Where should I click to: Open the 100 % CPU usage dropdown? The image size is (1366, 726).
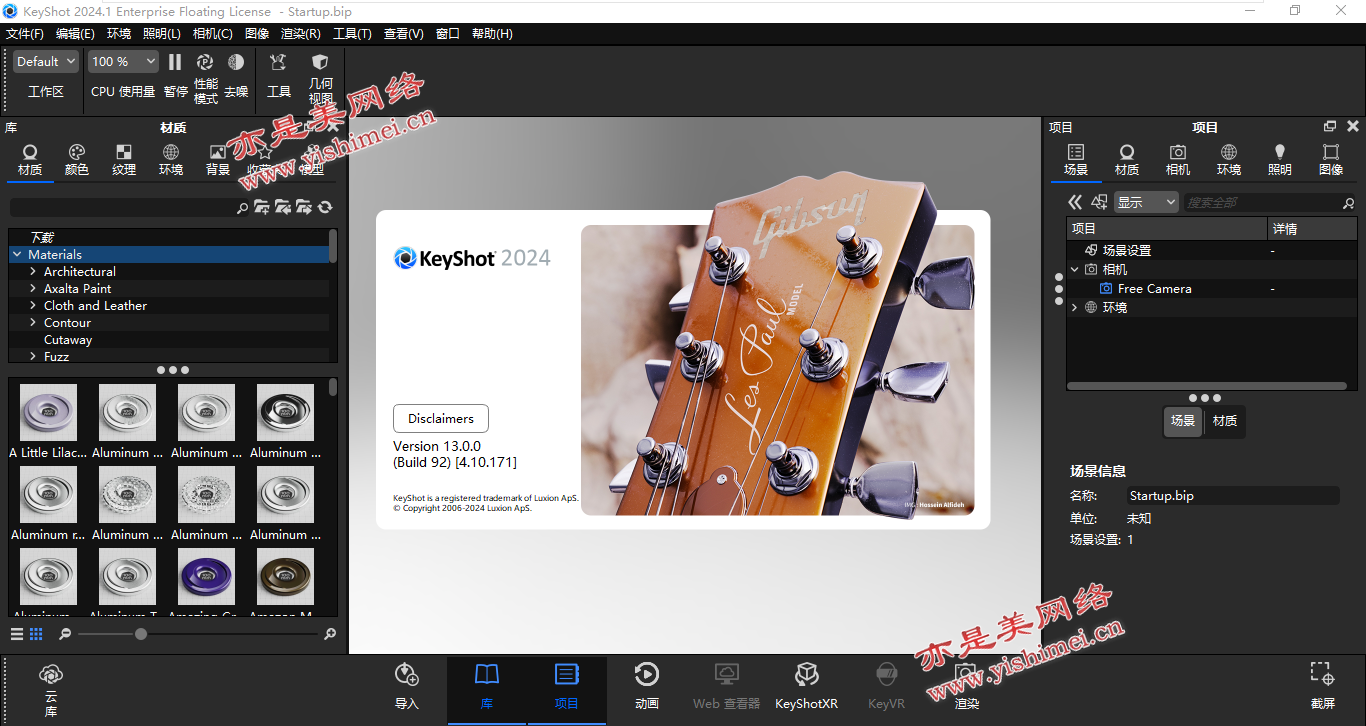coord(124,61)
